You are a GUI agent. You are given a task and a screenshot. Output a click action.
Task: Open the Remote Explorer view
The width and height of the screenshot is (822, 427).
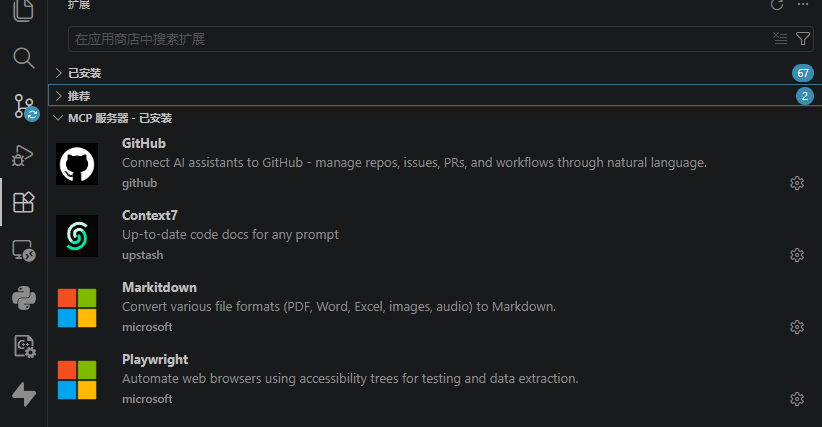[x=23, y=250]
